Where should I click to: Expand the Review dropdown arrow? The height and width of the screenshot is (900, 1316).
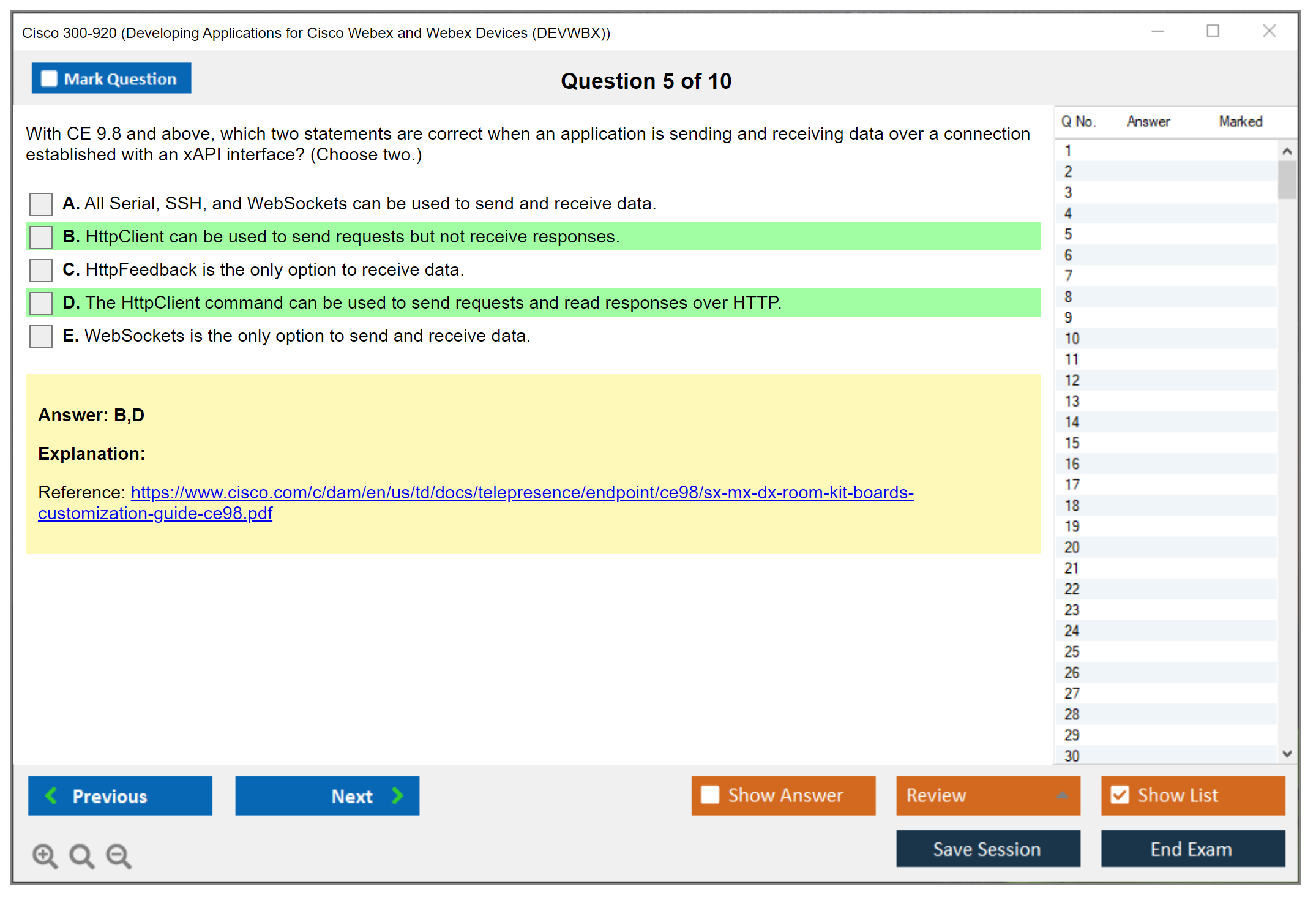click(1062, 795)
